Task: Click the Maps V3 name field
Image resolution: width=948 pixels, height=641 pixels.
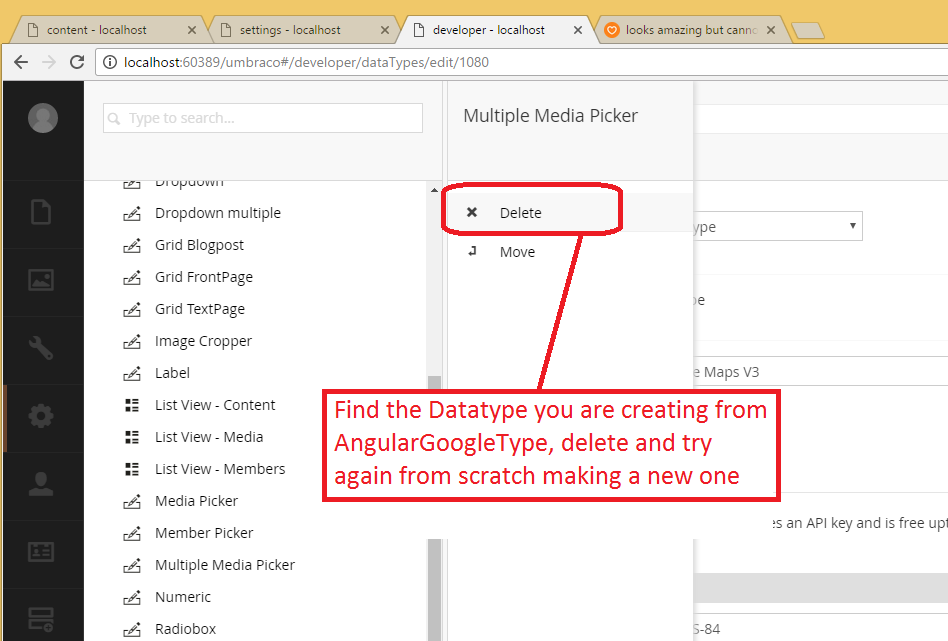Action: (820, 371)
